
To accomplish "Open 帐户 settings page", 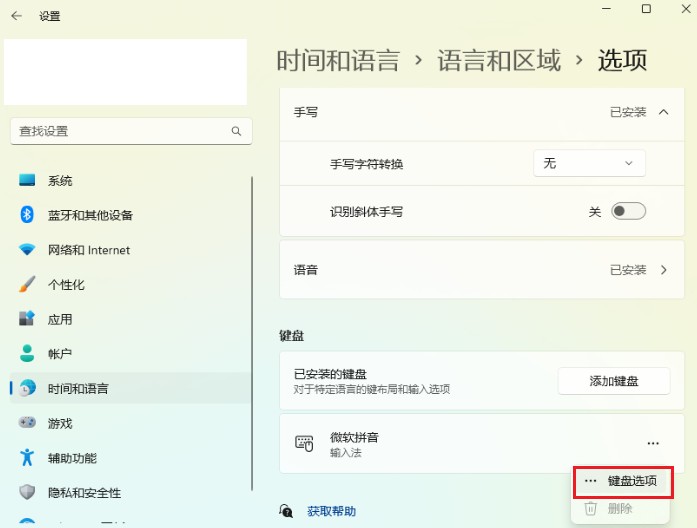I will [x=60, y=354].
